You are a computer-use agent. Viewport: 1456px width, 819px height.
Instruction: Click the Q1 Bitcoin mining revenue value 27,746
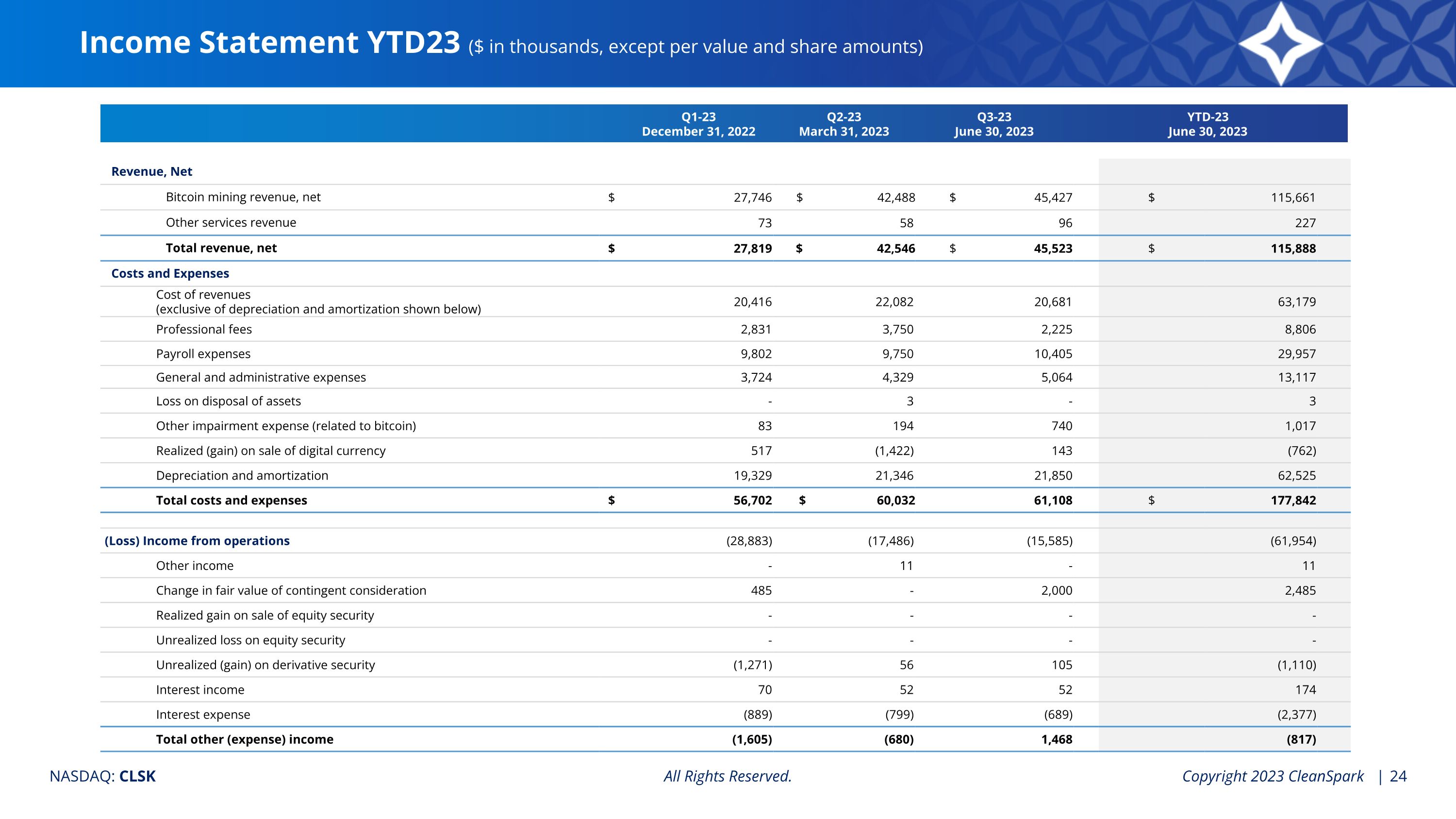[x=753, y=197]
